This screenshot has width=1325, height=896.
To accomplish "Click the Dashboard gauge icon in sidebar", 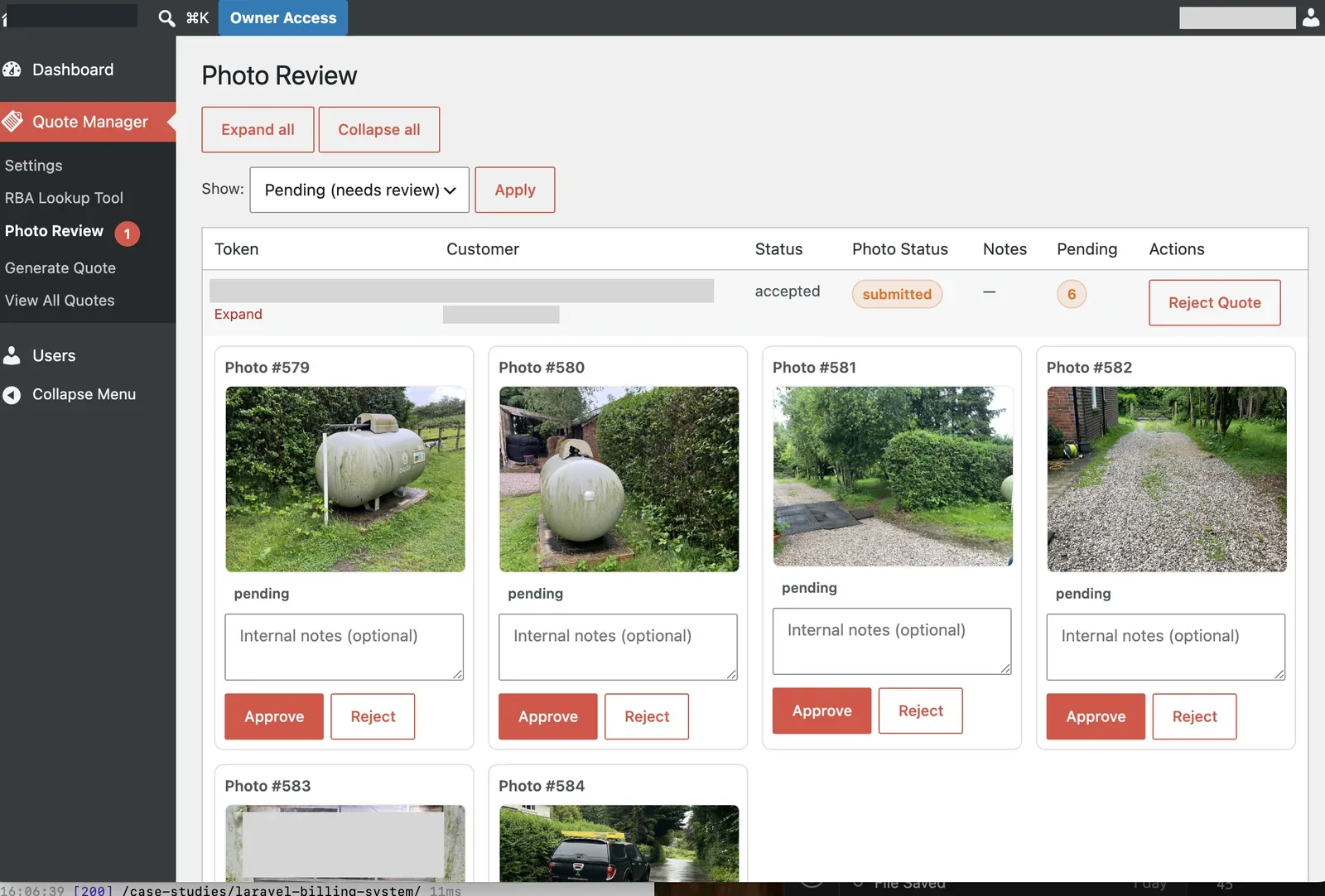I will (x=12, y=70).
